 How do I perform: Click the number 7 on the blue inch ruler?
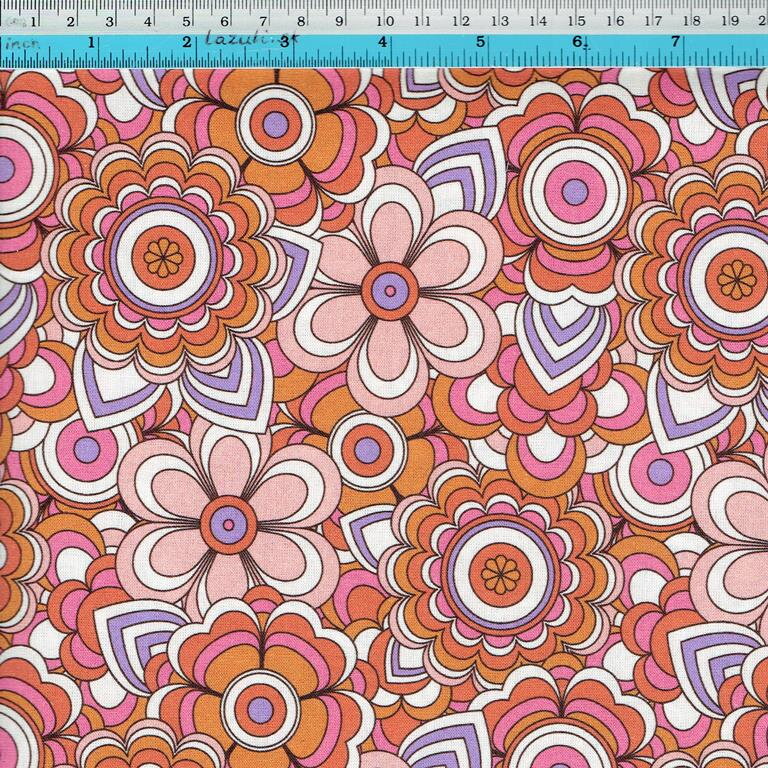tap(675, 42)
